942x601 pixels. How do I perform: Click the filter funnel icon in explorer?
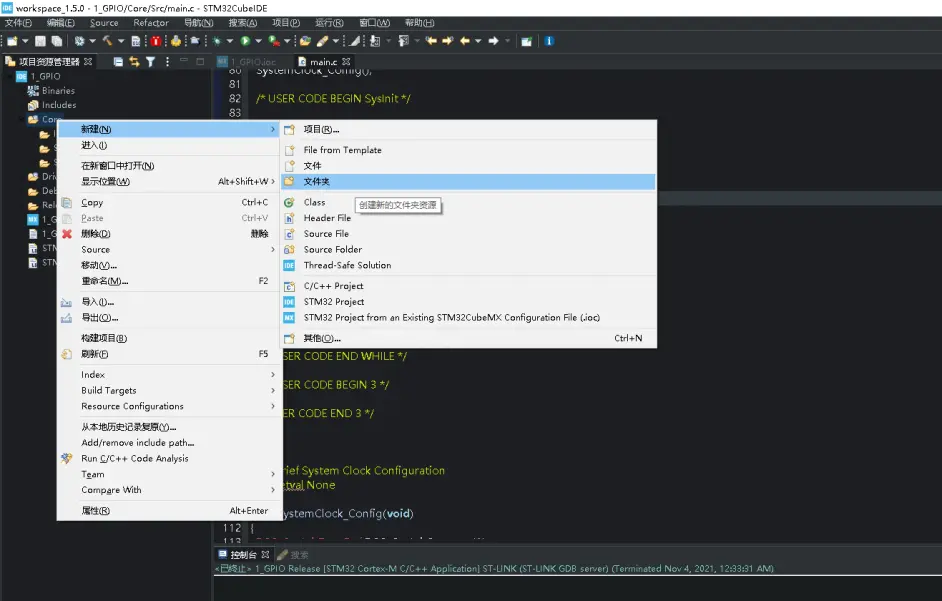pyautogui.click(x=151, y=61)
